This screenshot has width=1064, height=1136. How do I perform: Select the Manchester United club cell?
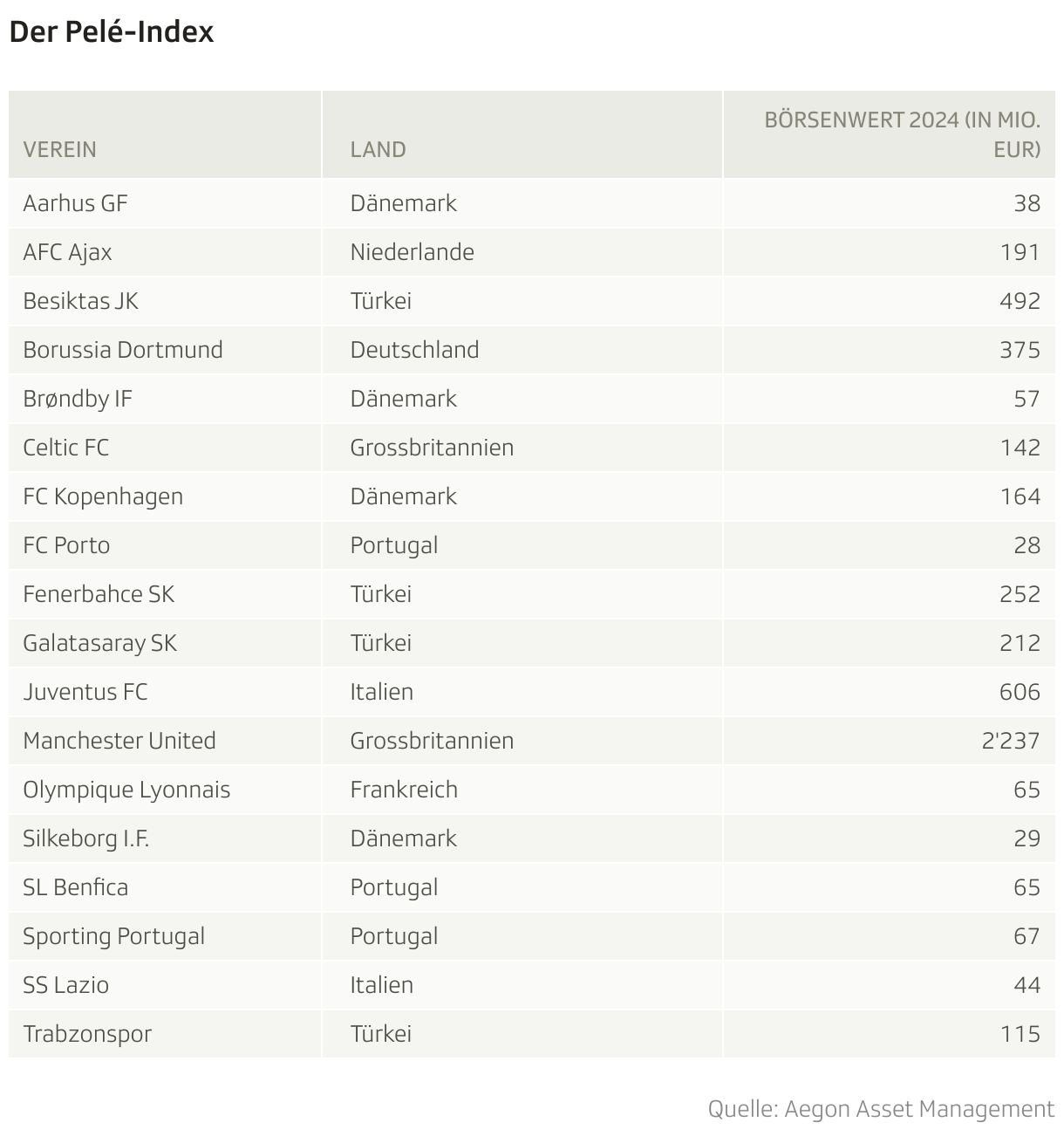[x=119, y=741]
